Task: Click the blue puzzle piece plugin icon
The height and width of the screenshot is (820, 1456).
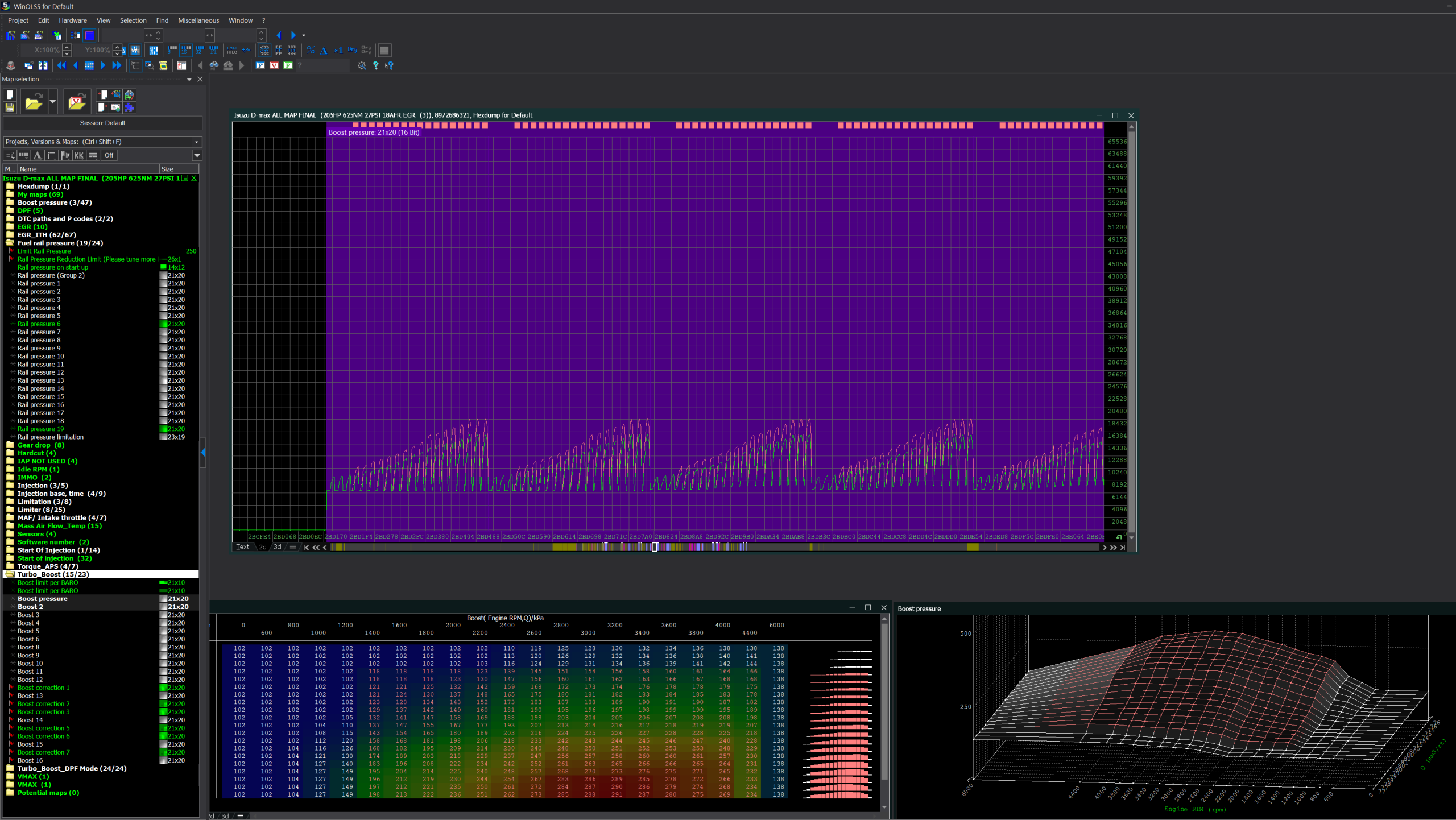Action: [129, 107]
